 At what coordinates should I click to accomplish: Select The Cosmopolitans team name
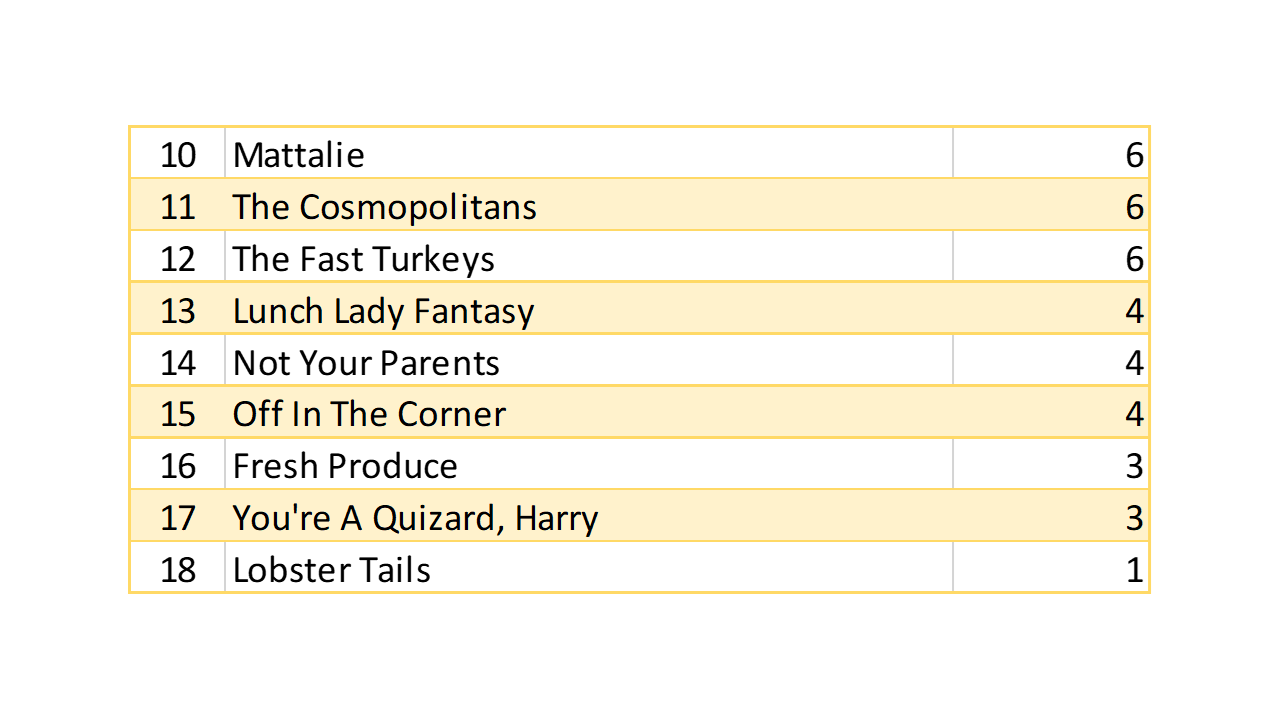pyautogui.click(x=385, y=207)
